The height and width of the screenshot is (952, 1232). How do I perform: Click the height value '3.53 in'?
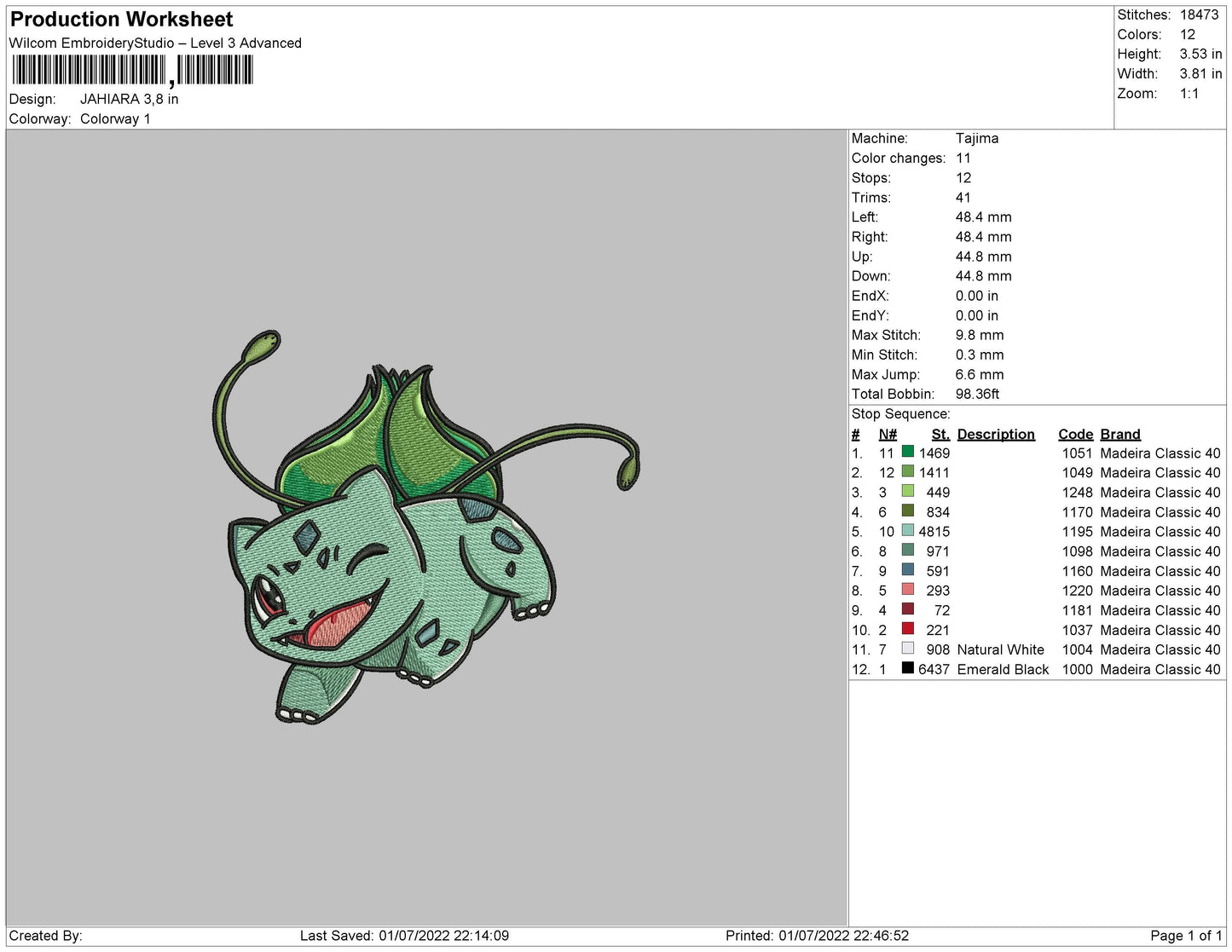coord(1201,54)
